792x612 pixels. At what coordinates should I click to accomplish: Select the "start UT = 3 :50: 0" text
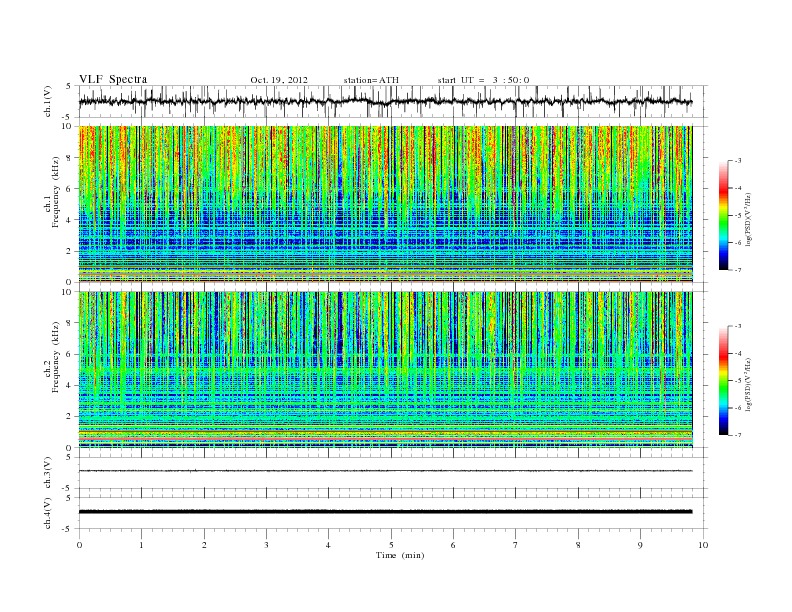pyautogui.click(x=483, y=80)
